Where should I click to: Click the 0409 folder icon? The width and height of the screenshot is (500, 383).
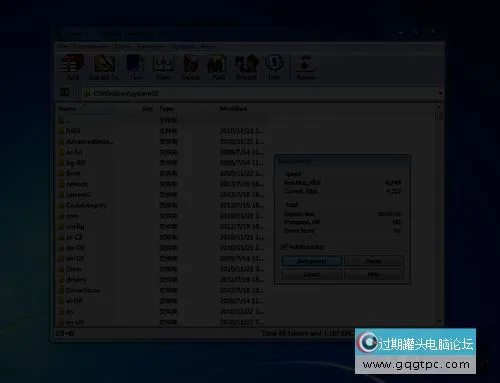(61, 131)
